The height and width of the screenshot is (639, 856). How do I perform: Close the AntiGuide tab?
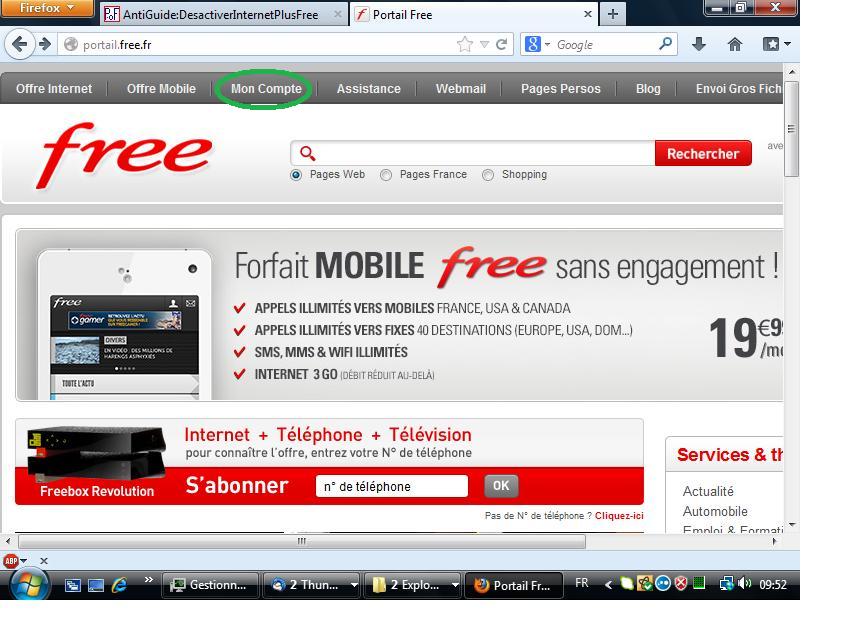(x=338, y=14)
